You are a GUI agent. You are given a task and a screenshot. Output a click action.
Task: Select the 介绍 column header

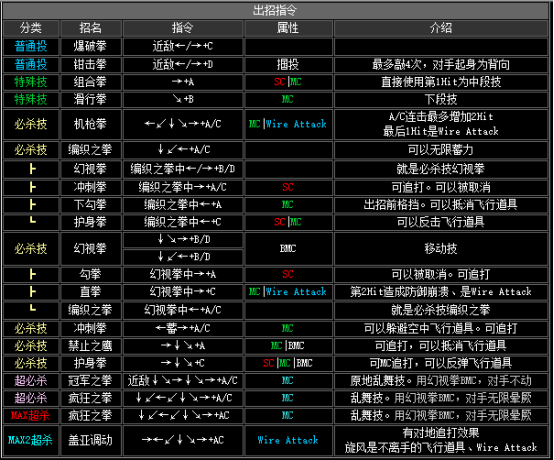441,28
